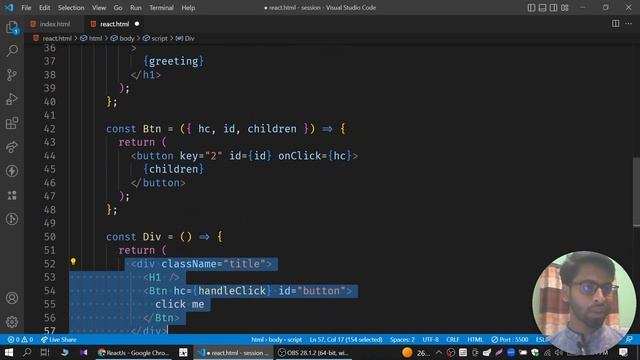
Task: Open the OBS 28.1.2 taskbar window
Action: (x=313, y=353)
